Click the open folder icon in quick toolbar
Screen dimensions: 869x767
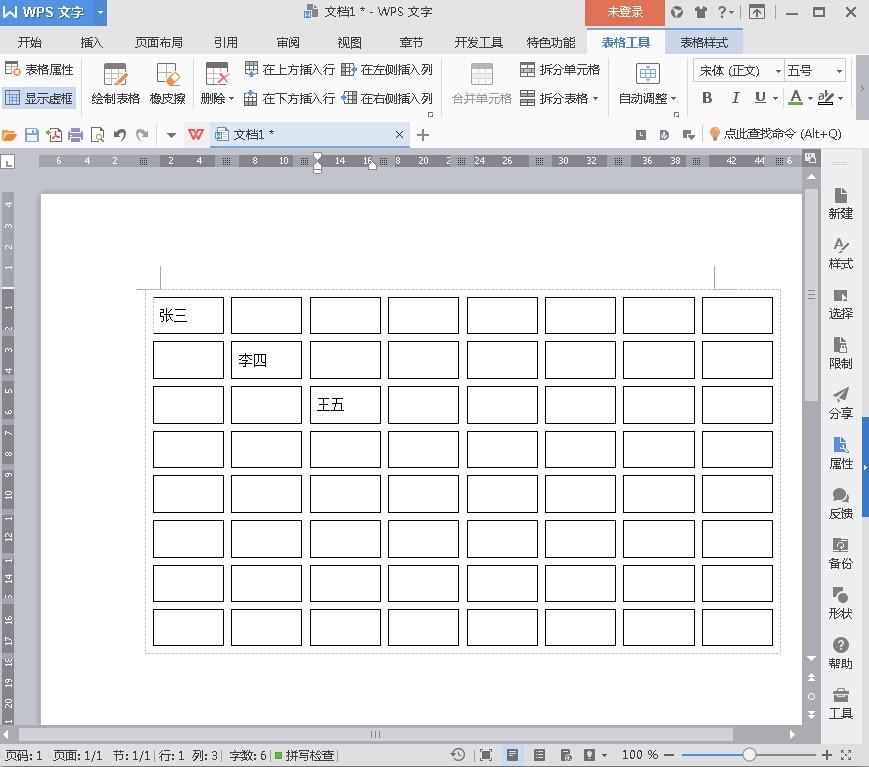click(9, 135)
